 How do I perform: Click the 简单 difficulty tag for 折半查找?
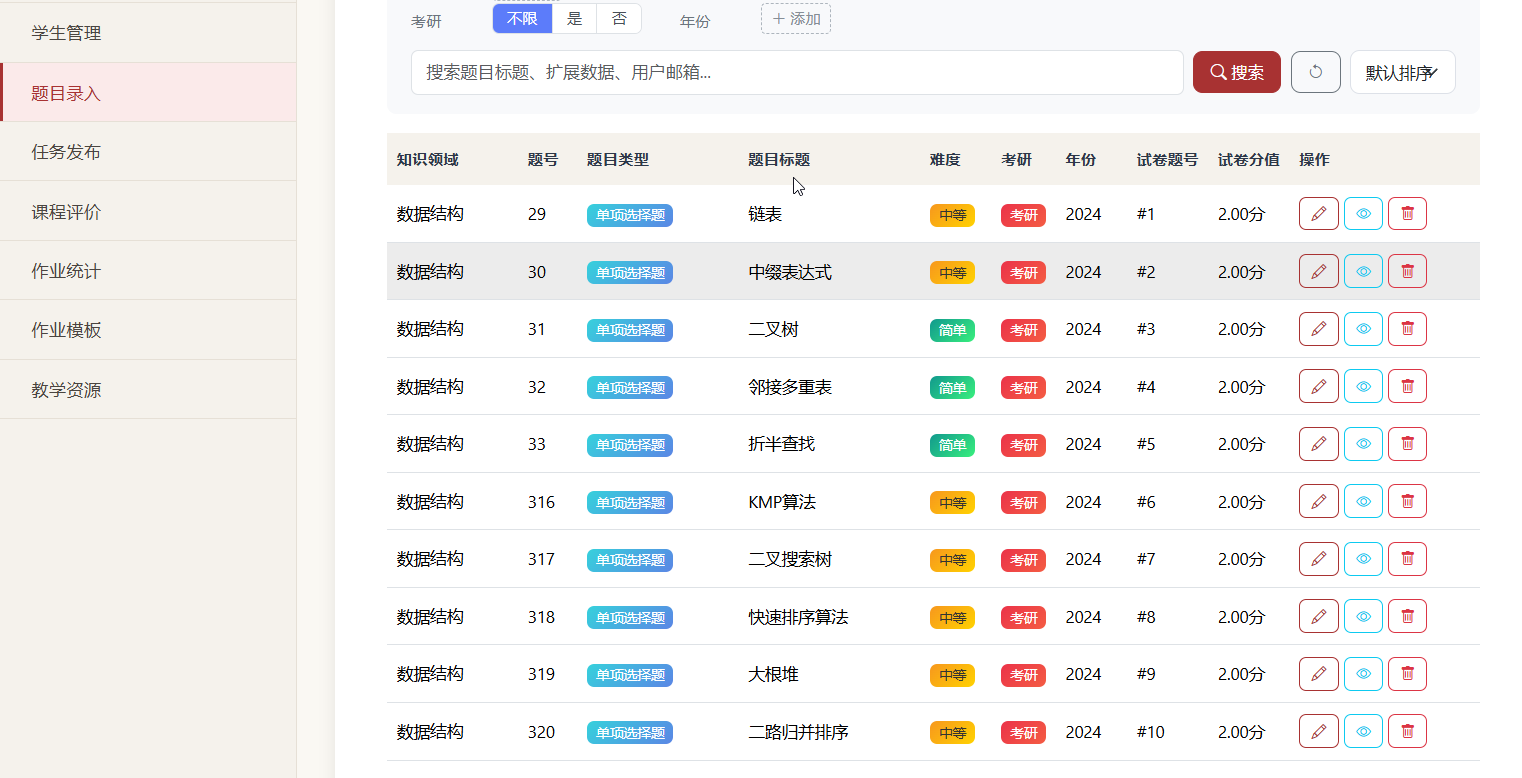pyautogui.click(x=952, y=445)
